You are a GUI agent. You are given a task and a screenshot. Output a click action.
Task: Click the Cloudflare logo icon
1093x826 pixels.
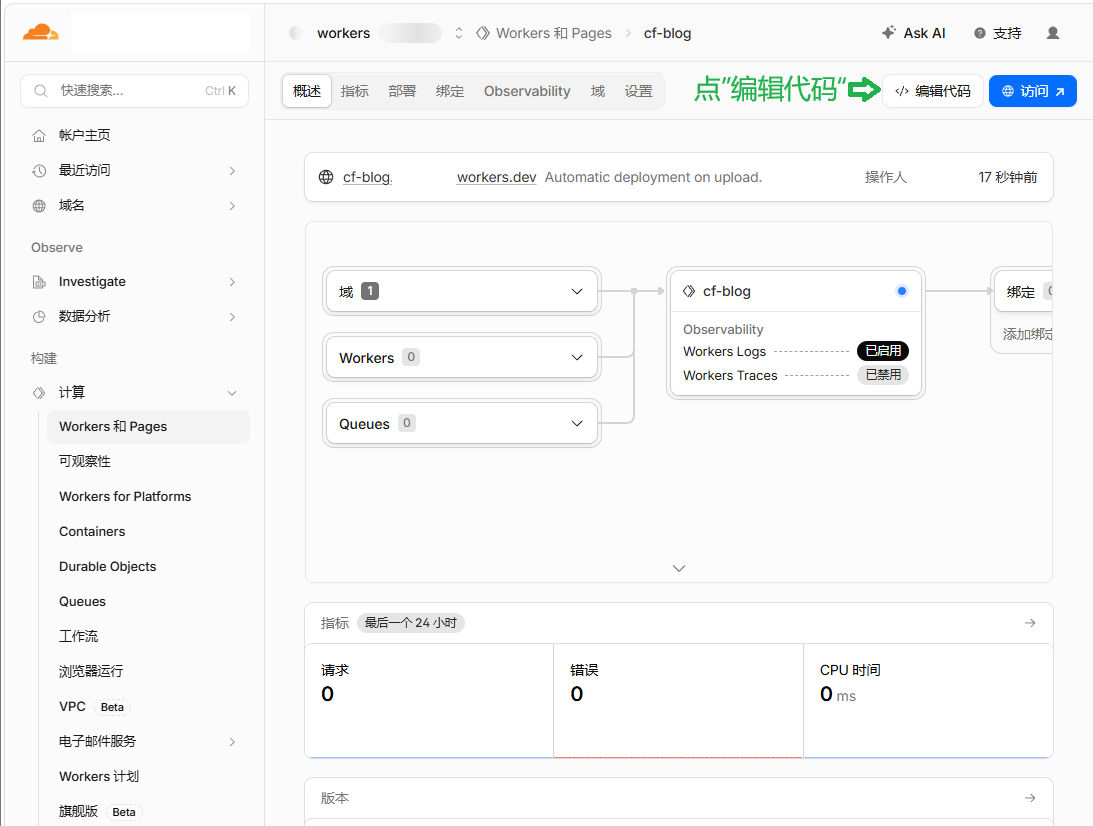[x=40, y=32]
